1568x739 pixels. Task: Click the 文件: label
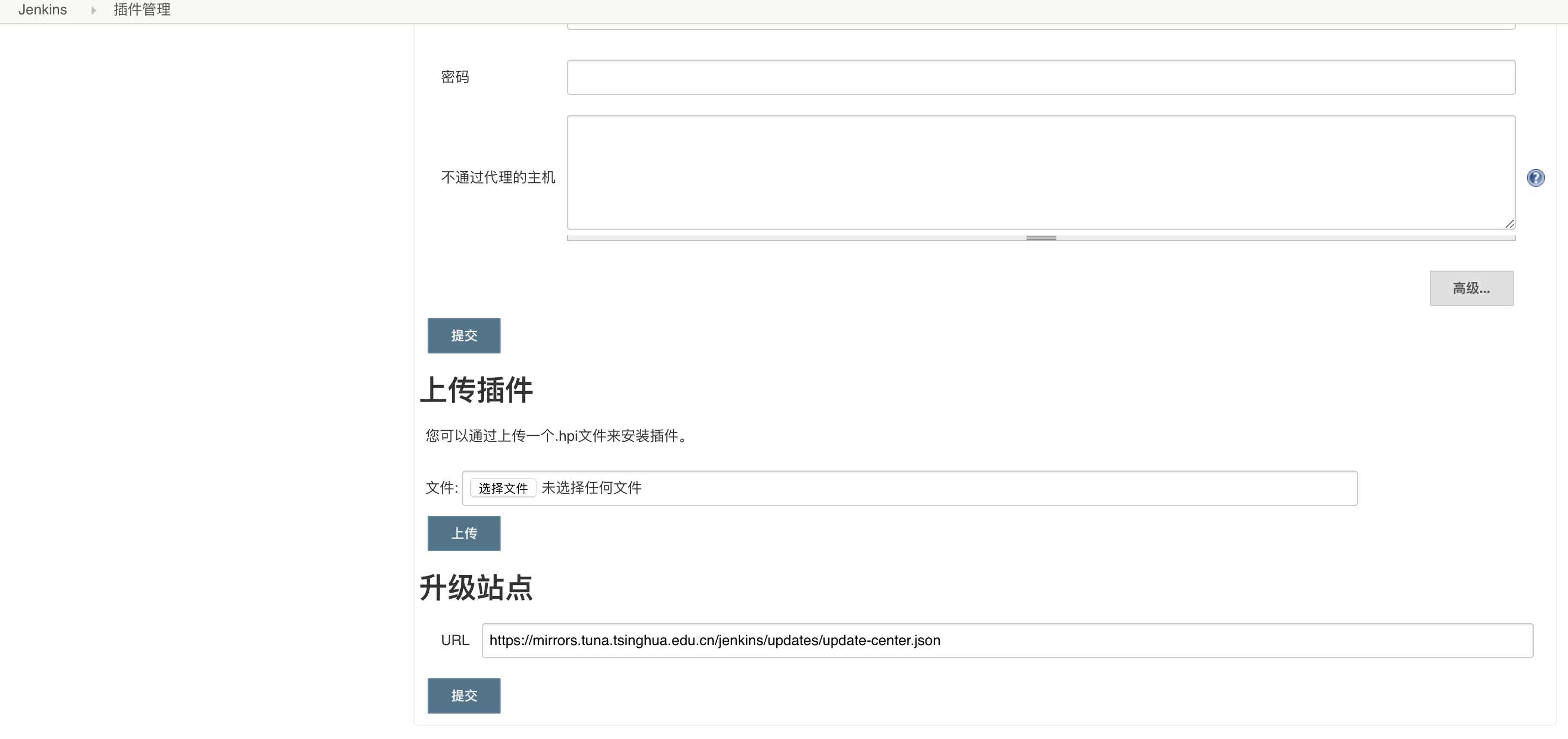coord(442,488)
